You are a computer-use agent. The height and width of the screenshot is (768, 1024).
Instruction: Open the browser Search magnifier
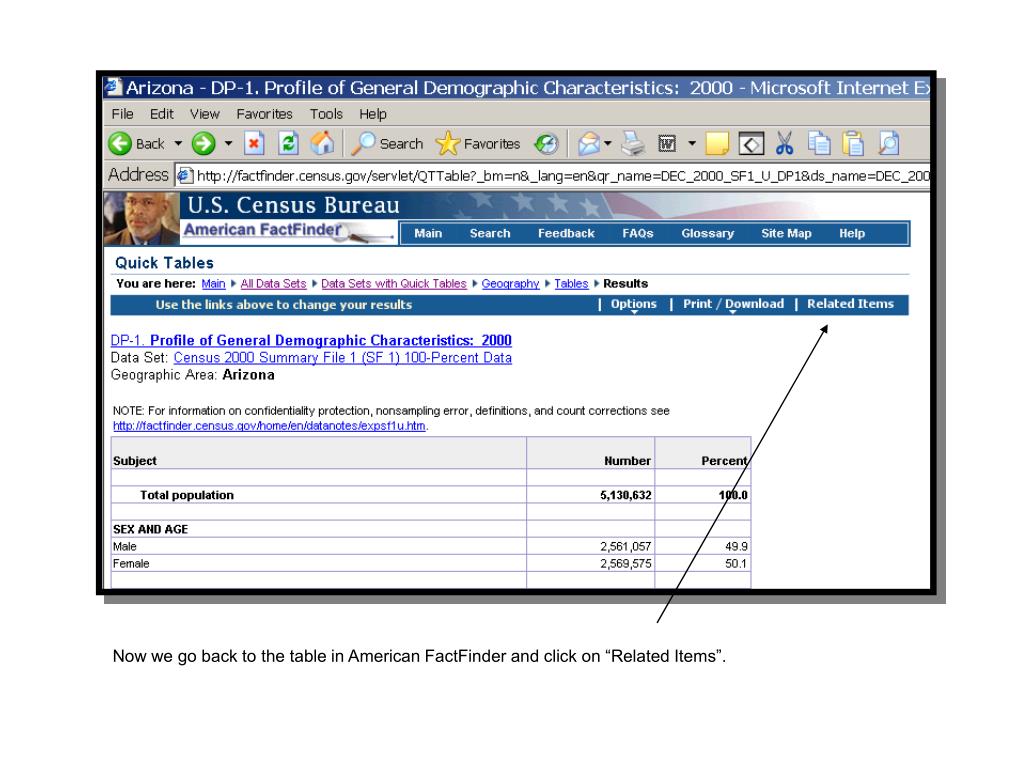[364, 144]
